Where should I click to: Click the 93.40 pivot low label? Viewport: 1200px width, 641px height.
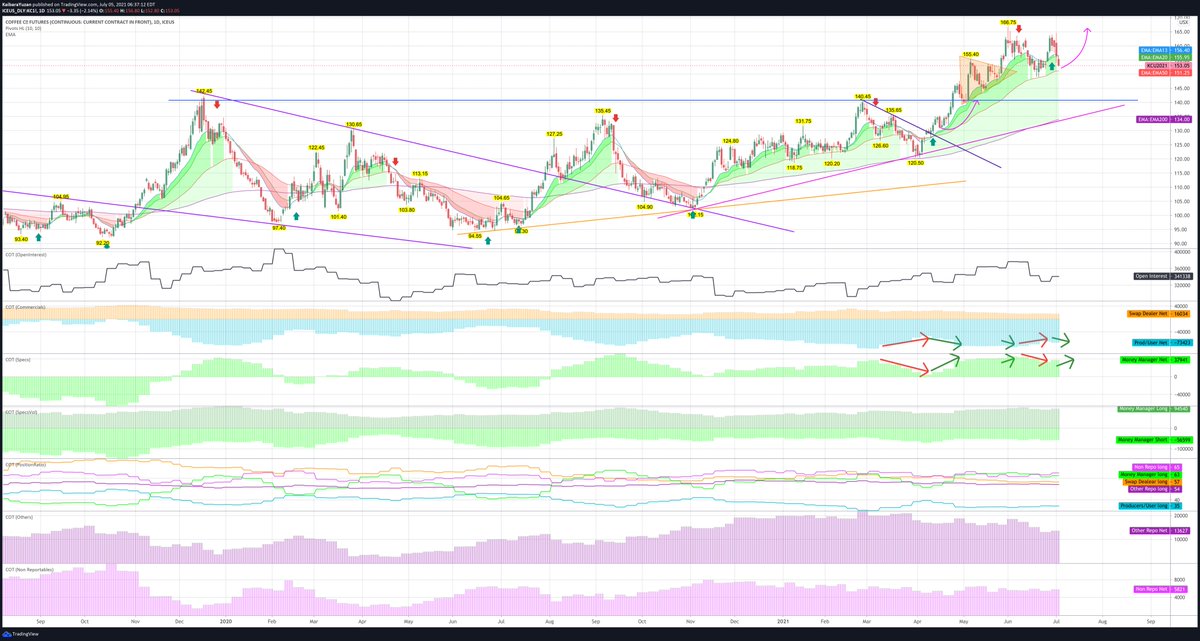click(x=20, y=239)
